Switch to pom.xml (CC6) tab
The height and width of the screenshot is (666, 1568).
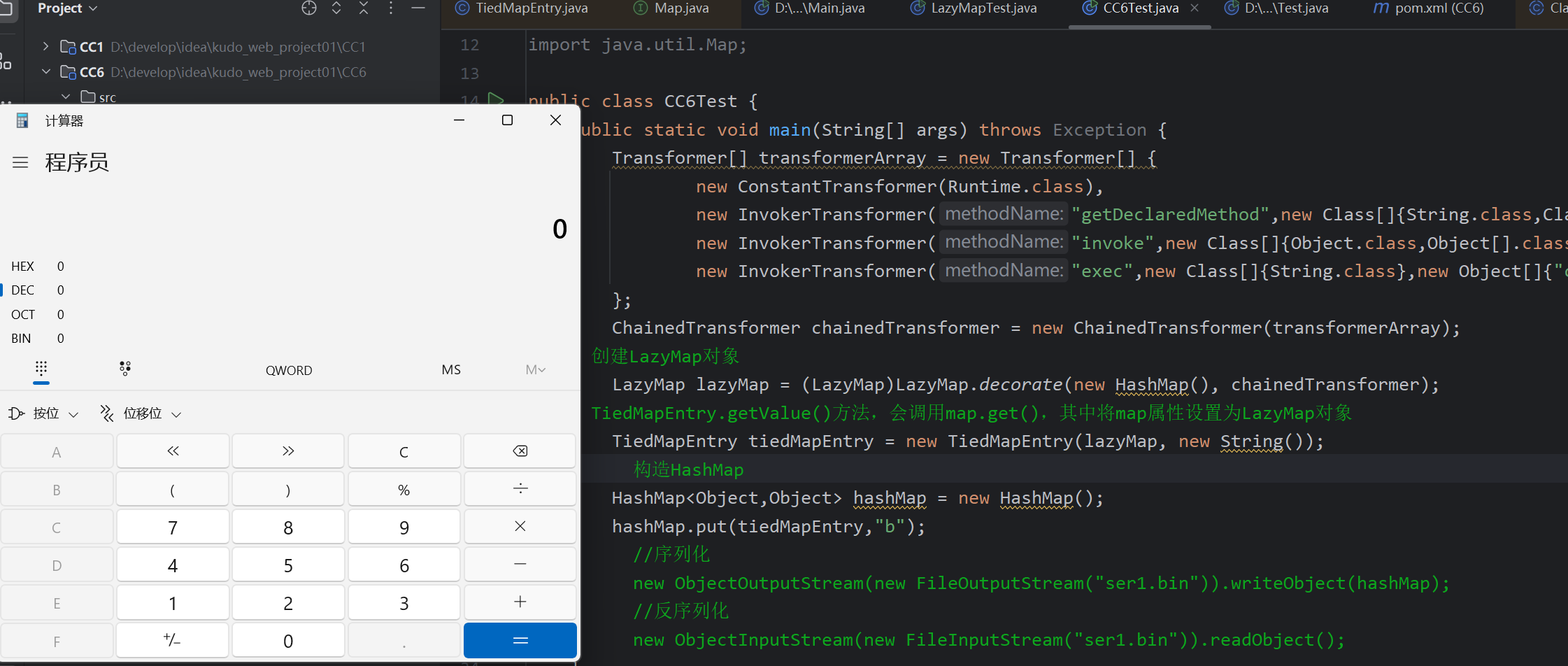(x=1429, y=8)
